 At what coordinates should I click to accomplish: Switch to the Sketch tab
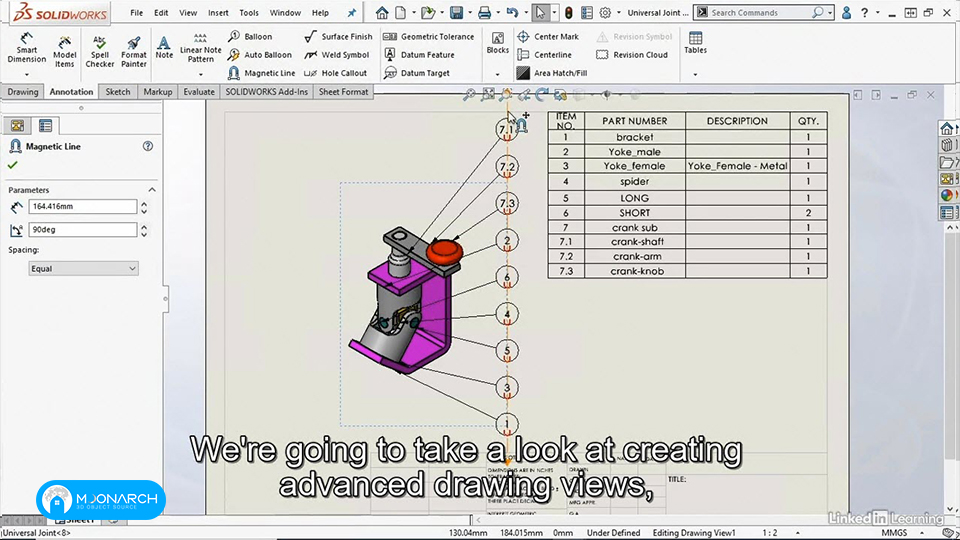(118, 92)
